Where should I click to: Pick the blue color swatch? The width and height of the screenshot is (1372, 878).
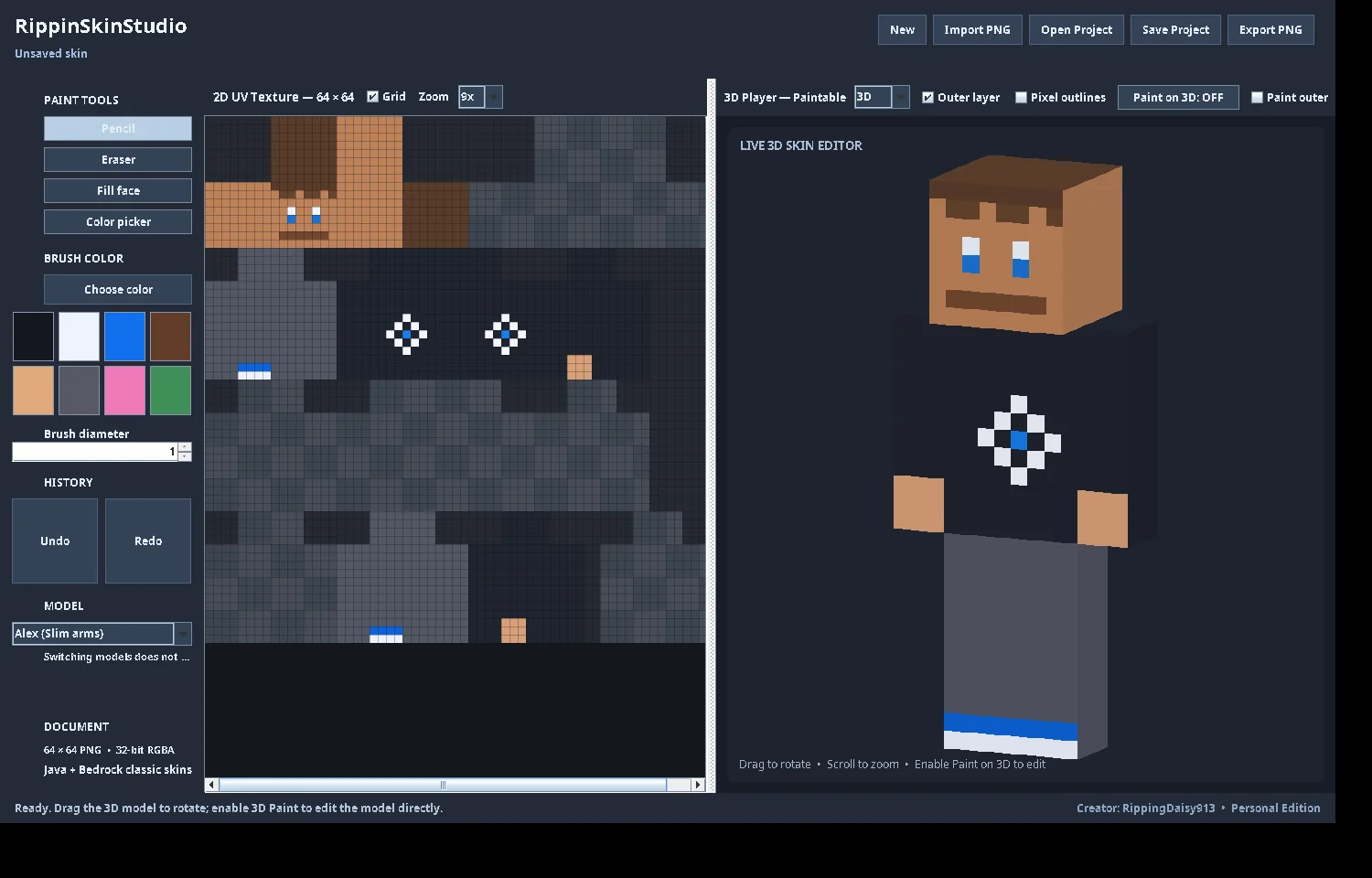click(x=124, y=337)
